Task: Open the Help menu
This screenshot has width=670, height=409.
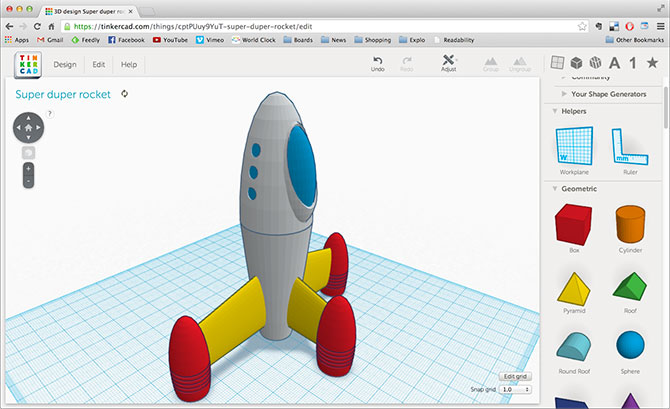Action: click(x=129, y=65)
